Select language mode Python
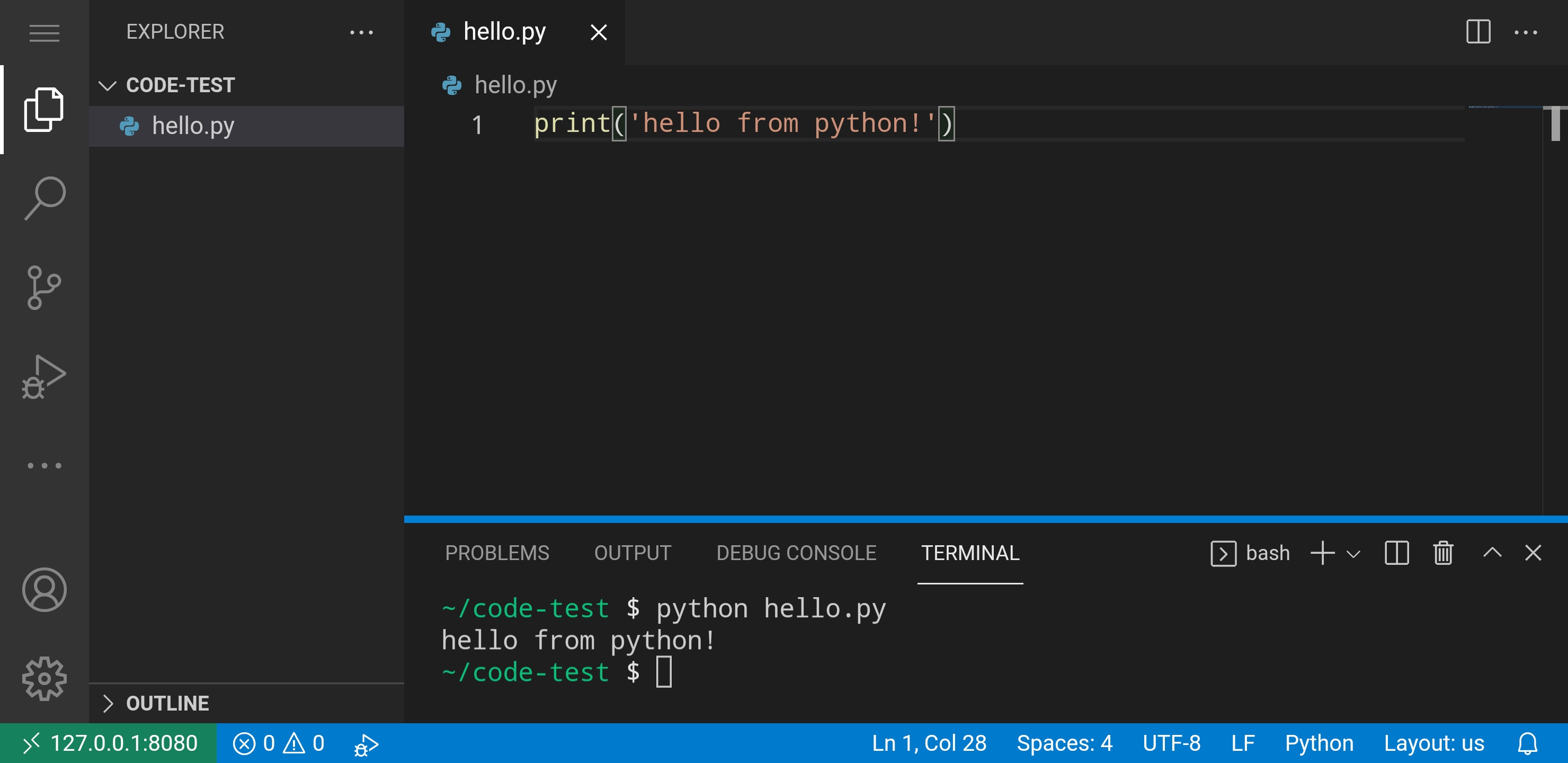1568x763 pixels. pyautogui.click(x=1318, y=743)
